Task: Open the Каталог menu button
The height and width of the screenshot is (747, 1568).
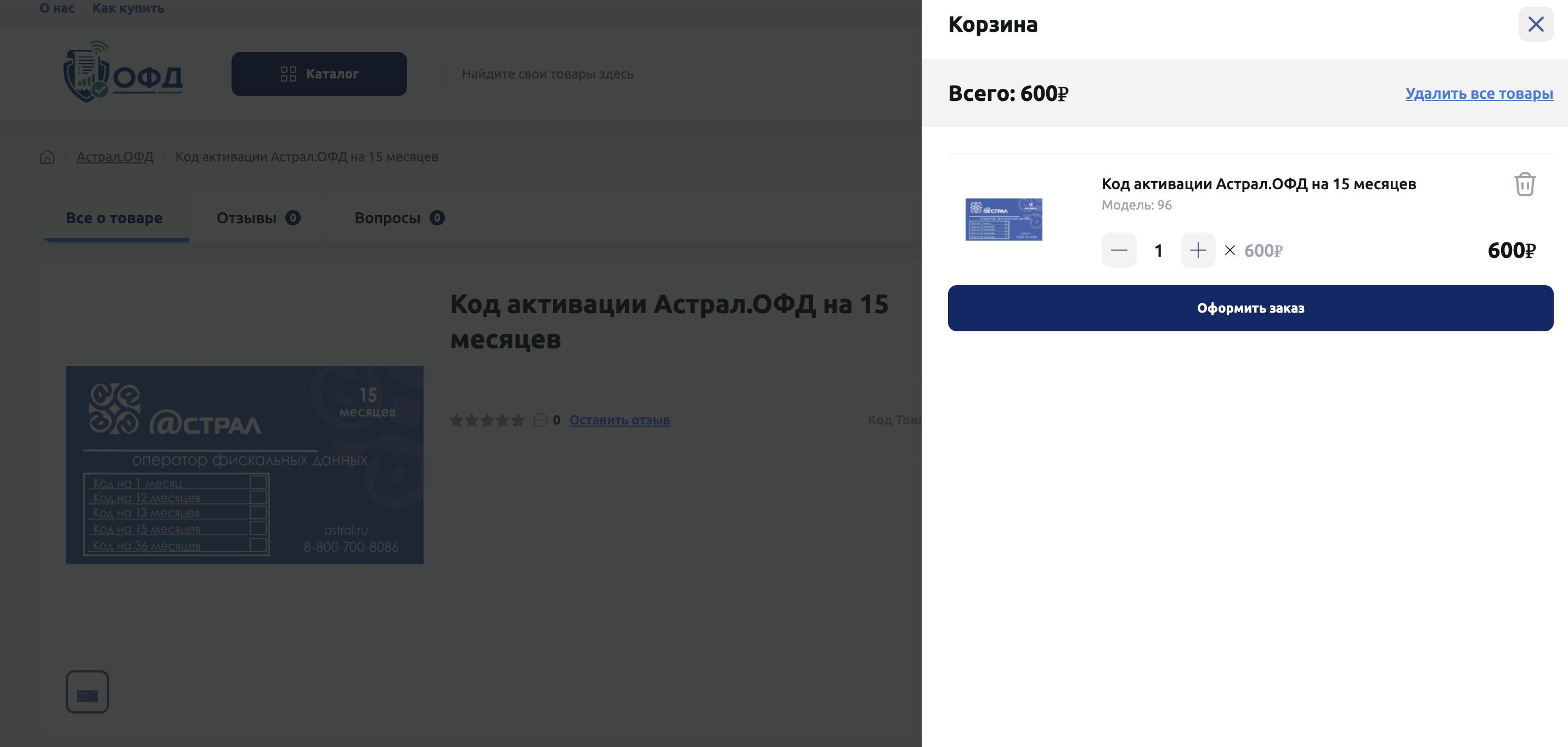Action: (x=319, y=73)
